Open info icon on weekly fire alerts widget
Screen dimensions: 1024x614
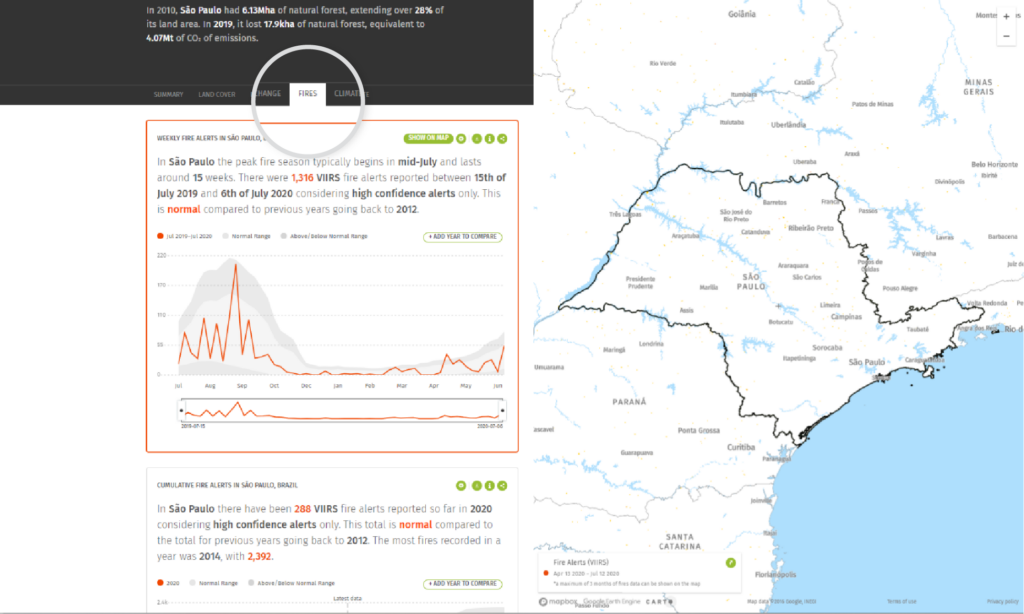(489, 138)
